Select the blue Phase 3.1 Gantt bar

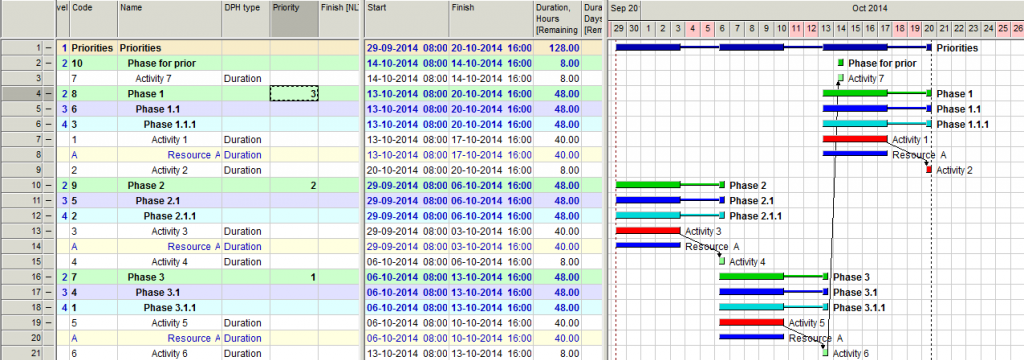point(773,292)
